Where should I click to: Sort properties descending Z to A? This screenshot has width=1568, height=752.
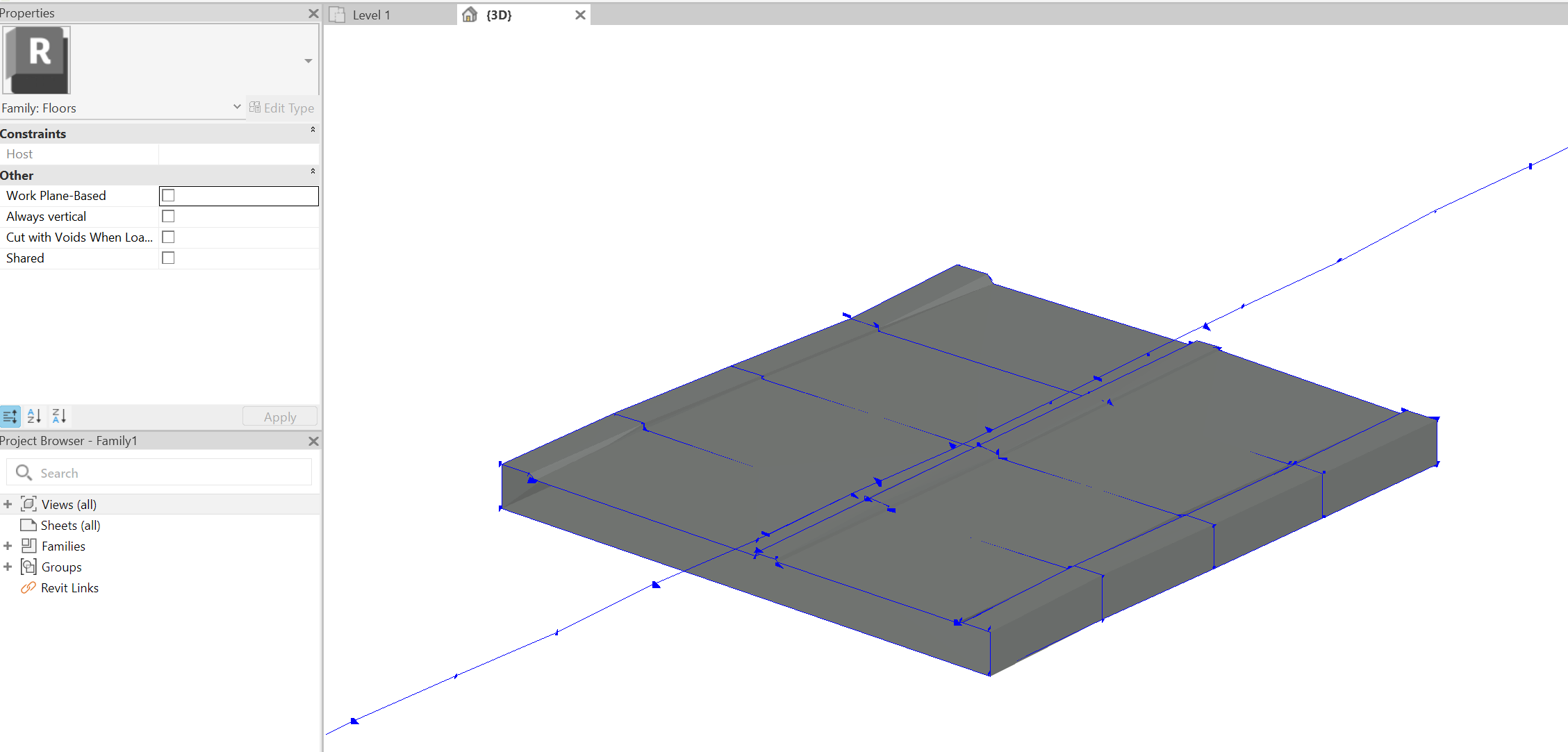coord(59,417)
